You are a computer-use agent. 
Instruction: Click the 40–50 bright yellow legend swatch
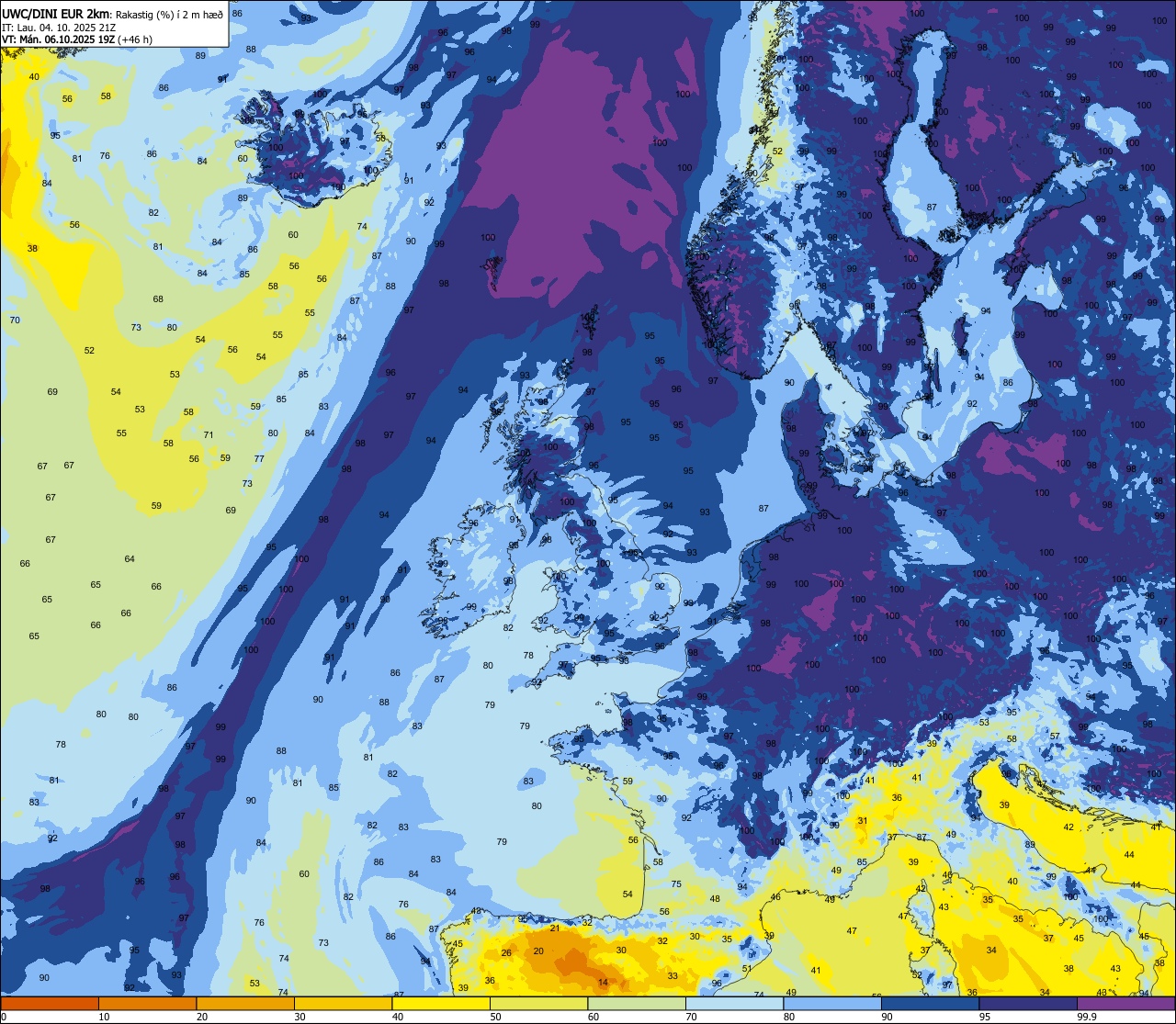[x=441, y=1003]
